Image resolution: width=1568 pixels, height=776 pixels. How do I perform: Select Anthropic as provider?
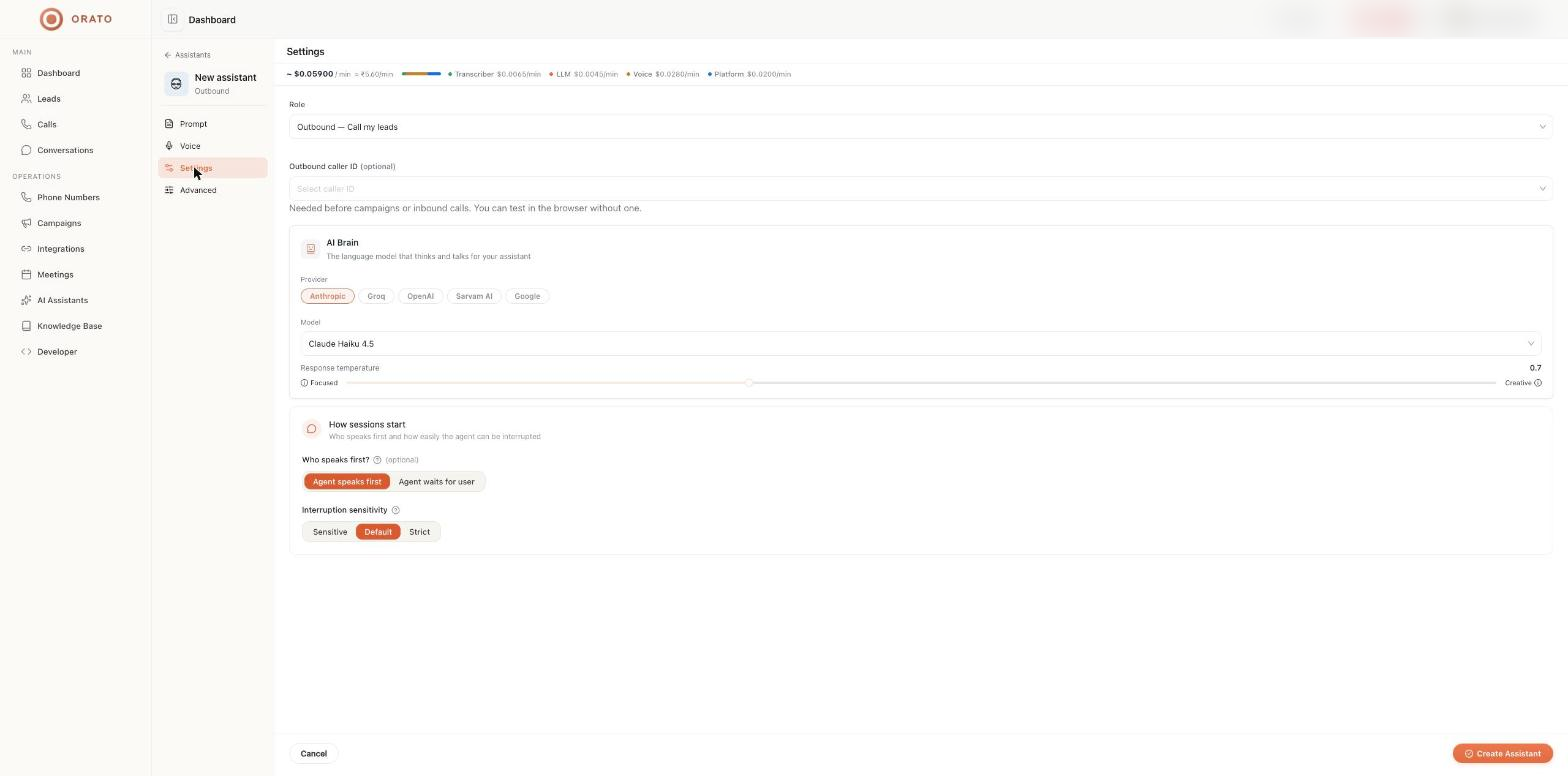(x=327, y=296)
